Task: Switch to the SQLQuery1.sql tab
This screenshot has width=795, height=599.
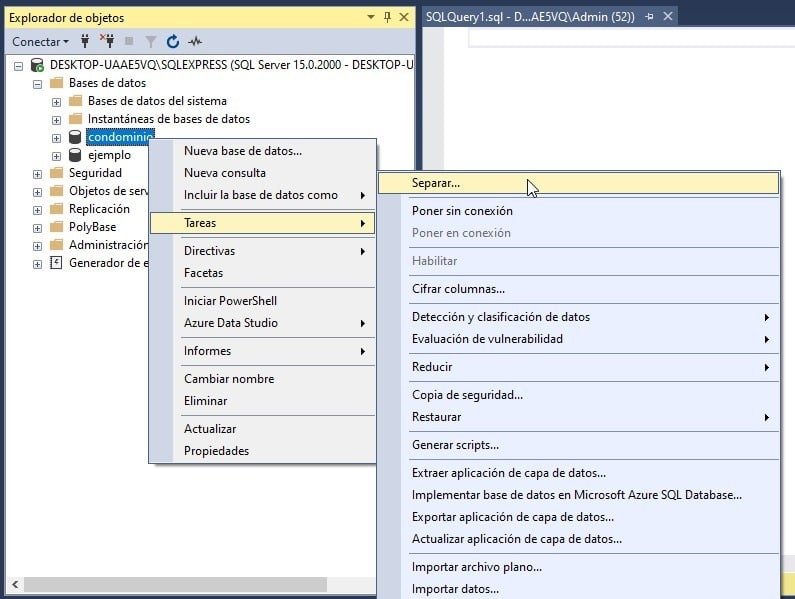Action: [530, 17]
